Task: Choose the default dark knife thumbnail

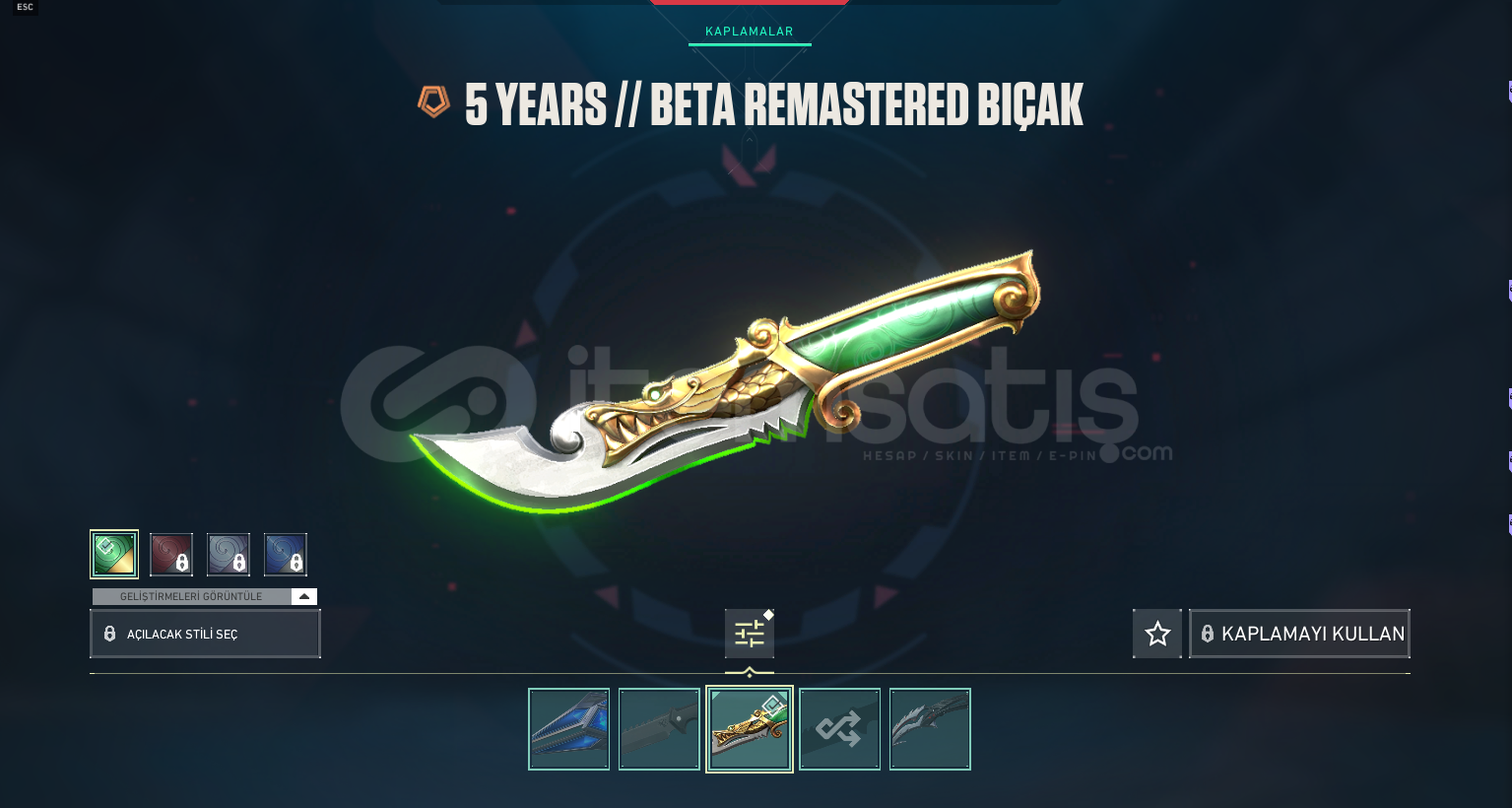Action: click(x=659, y=729)
